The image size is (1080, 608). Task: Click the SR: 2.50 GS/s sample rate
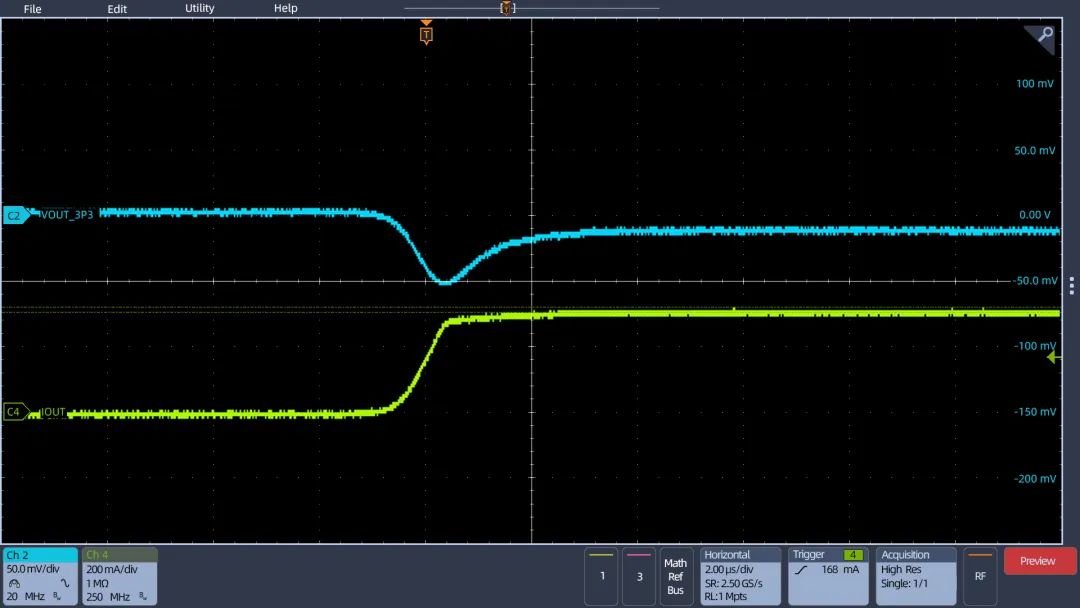tap(734, 583)
